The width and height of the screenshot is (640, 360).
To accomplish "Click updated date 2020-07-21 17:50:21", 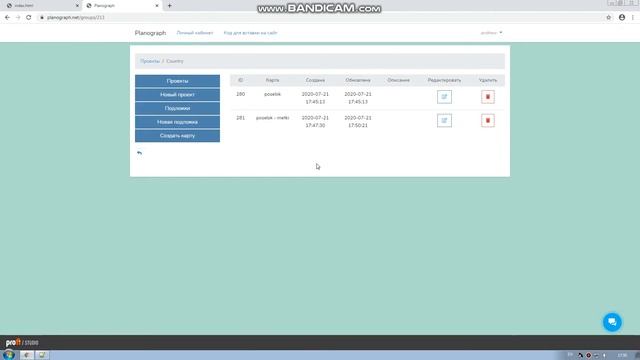I will 358,122.
